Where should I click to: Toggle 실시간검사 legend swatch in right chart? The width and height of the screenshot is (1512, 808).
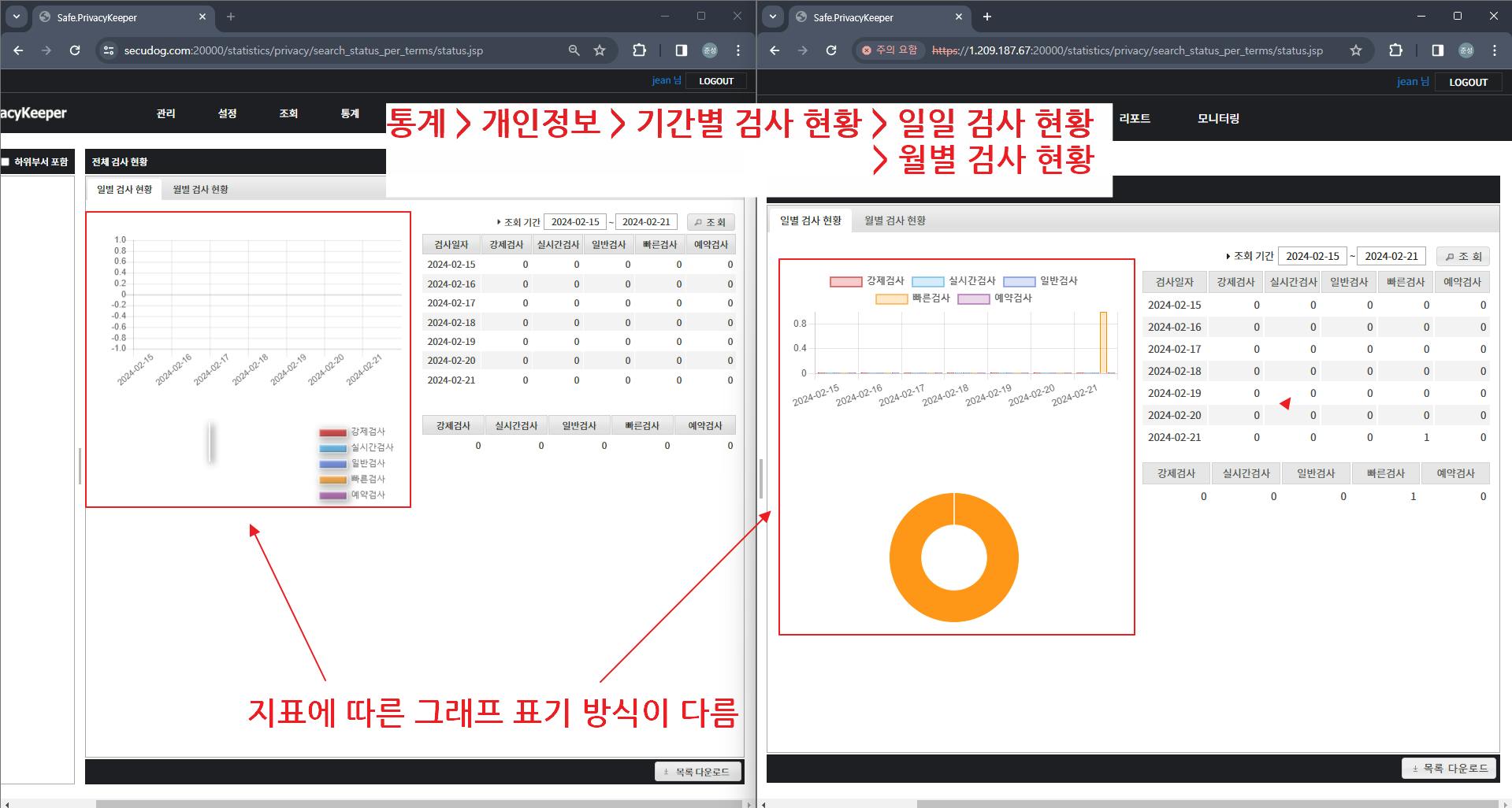point(927,281)
